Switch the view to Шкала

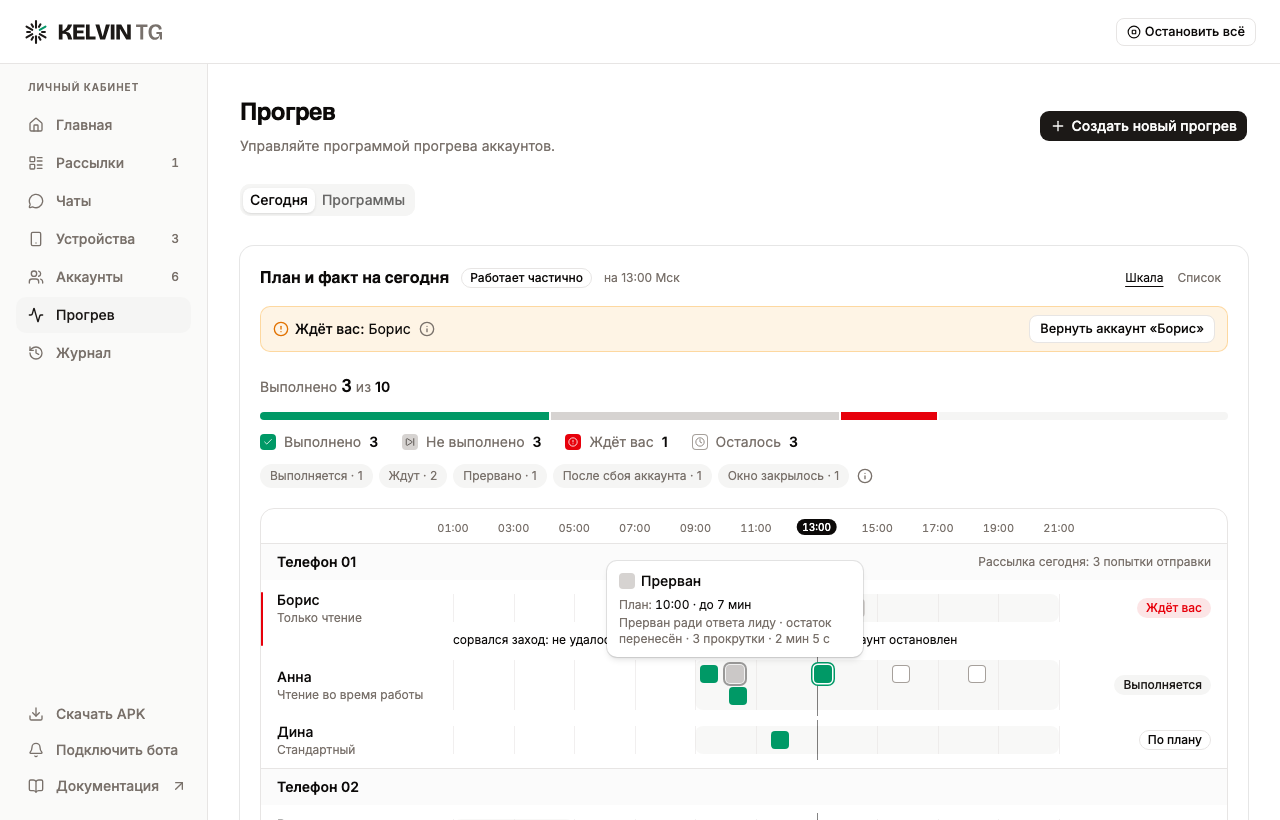(x=1144, y=278)
